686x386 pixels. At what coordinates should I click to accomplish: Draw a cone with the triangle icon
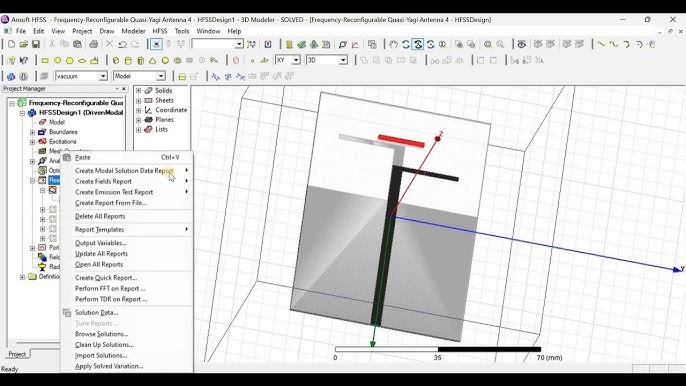click(x=153, y=60)
